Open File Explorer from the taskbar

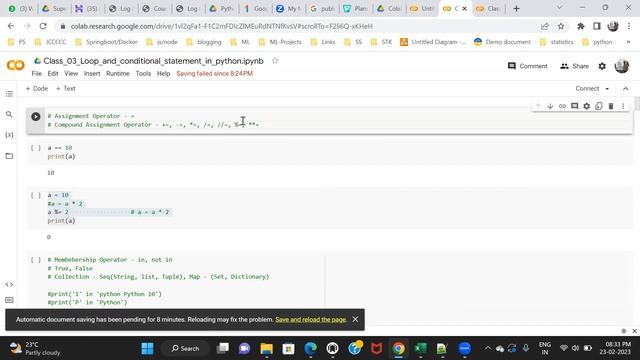point(267,349)
